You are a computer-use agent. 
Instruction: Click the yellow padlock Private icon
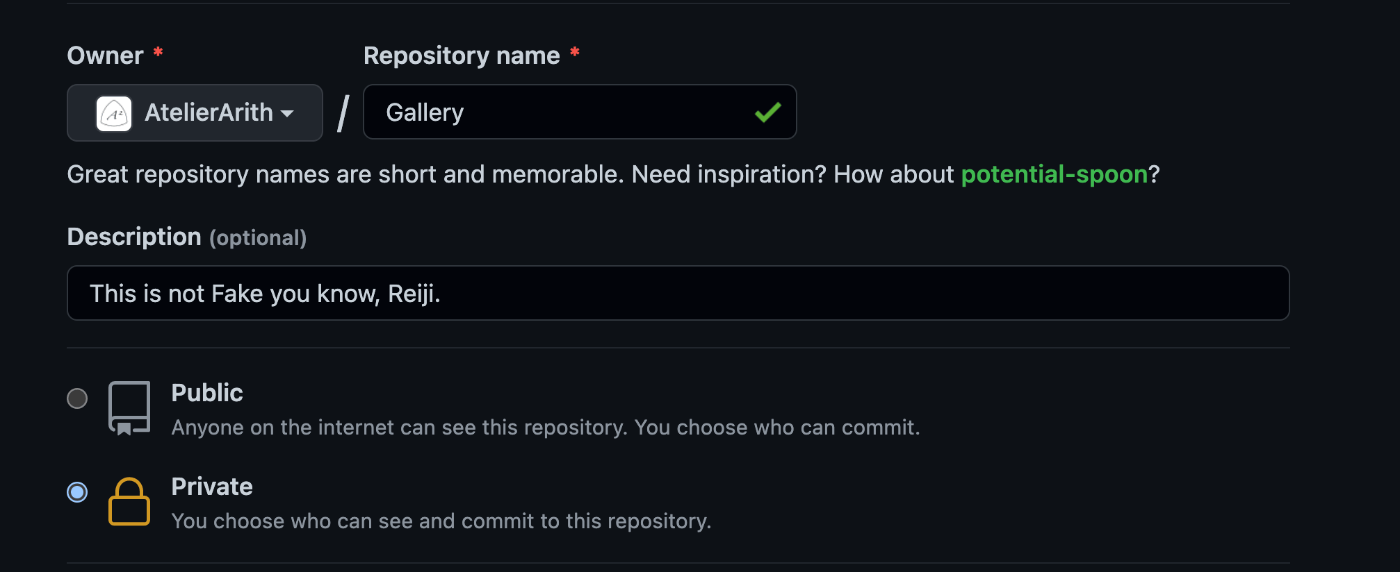pos(129,502)
